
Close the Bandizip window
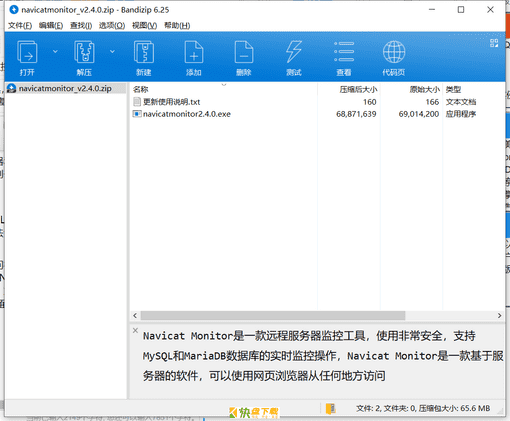pos(490,10)
